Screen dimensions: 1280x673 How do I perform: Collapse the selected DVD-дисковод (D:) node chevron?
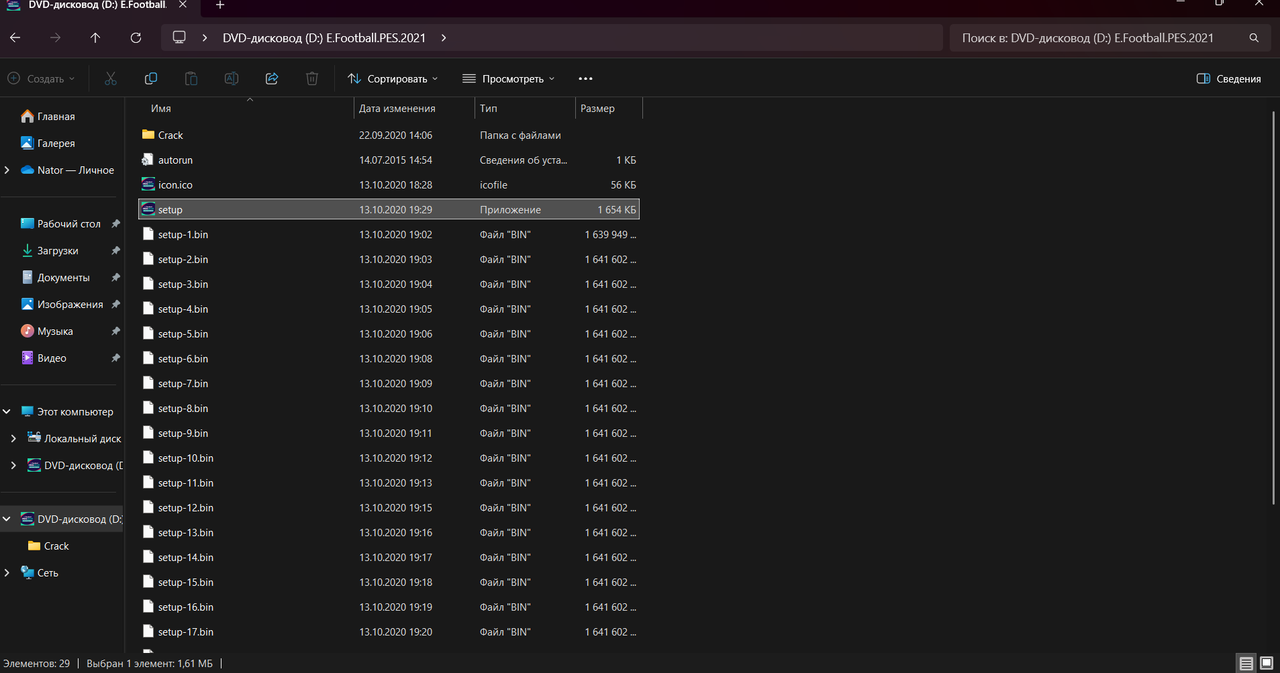(8, 519)
